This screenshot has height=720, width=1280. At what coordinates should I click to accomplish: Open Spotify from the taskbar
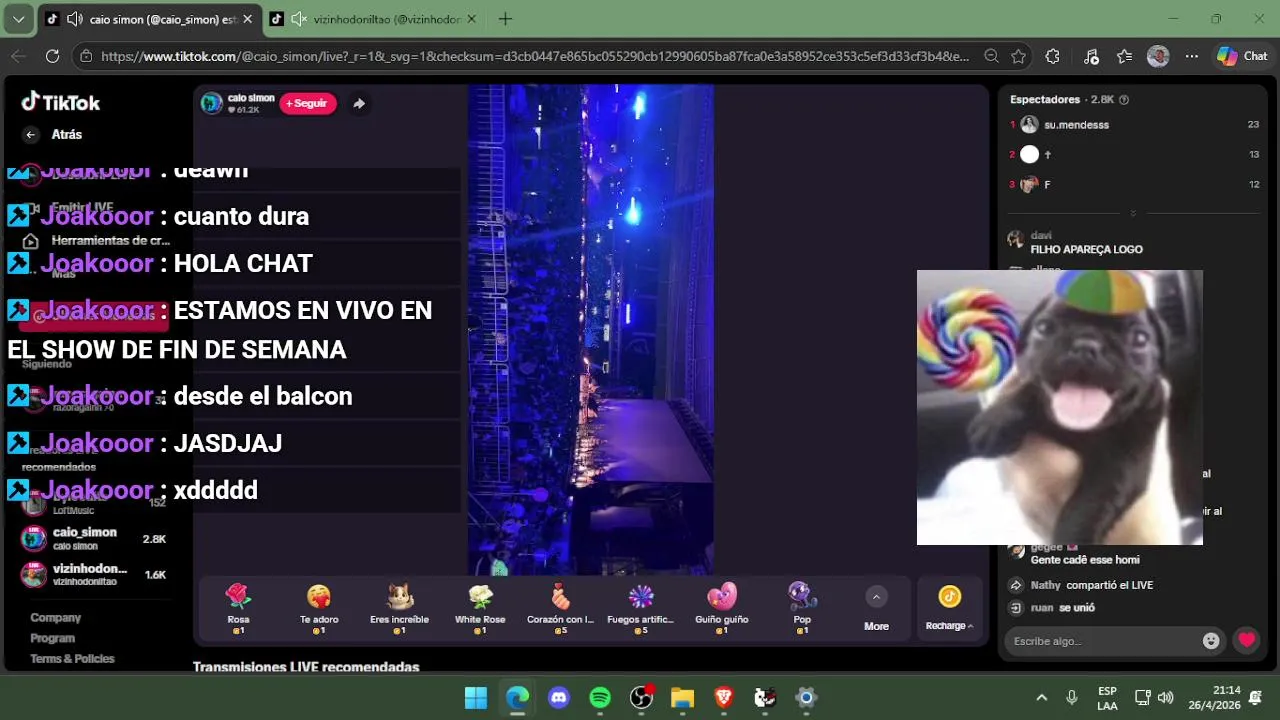600,698
